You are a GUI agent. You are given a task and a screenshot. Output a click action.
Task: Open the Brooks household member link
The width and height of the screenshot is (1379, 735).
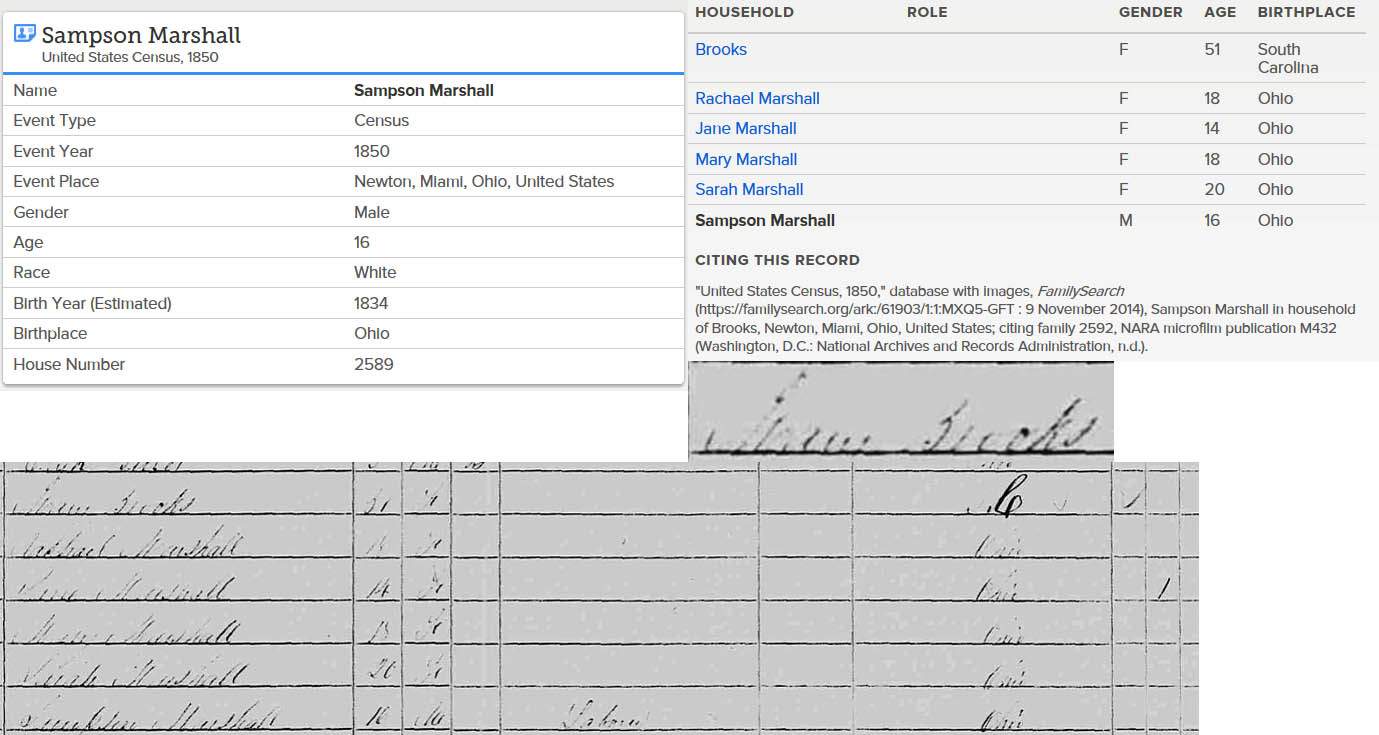coord(721,49)
